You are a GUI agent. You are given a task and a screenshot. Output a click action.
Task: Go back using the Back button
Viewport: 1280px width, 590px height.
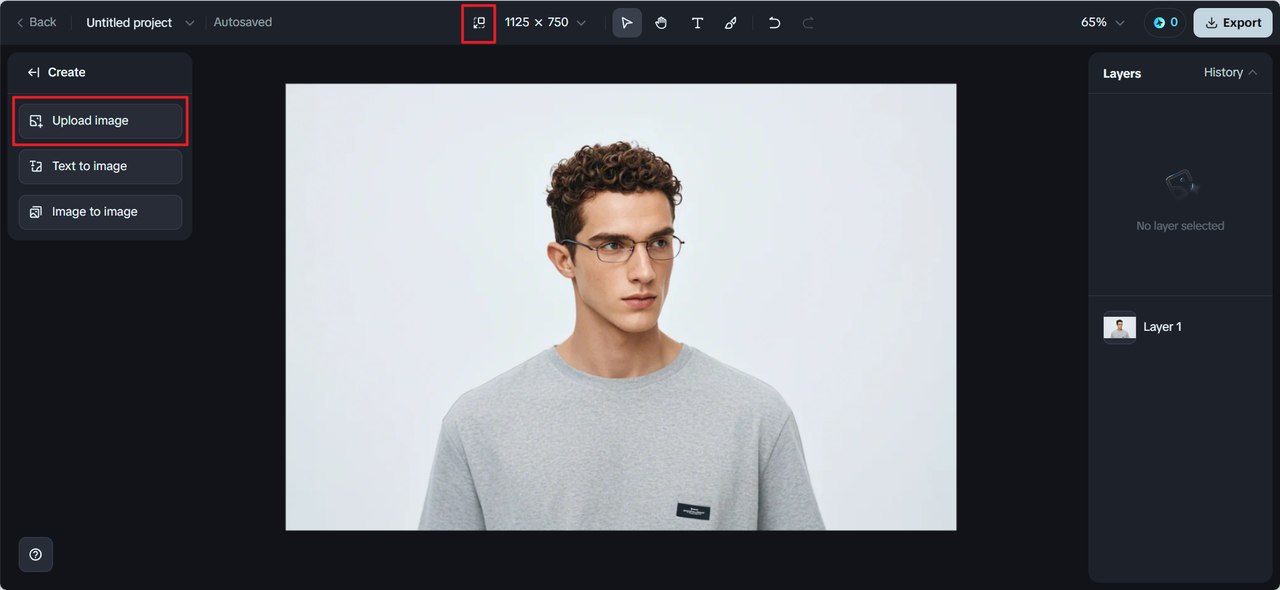pos(36,22)
